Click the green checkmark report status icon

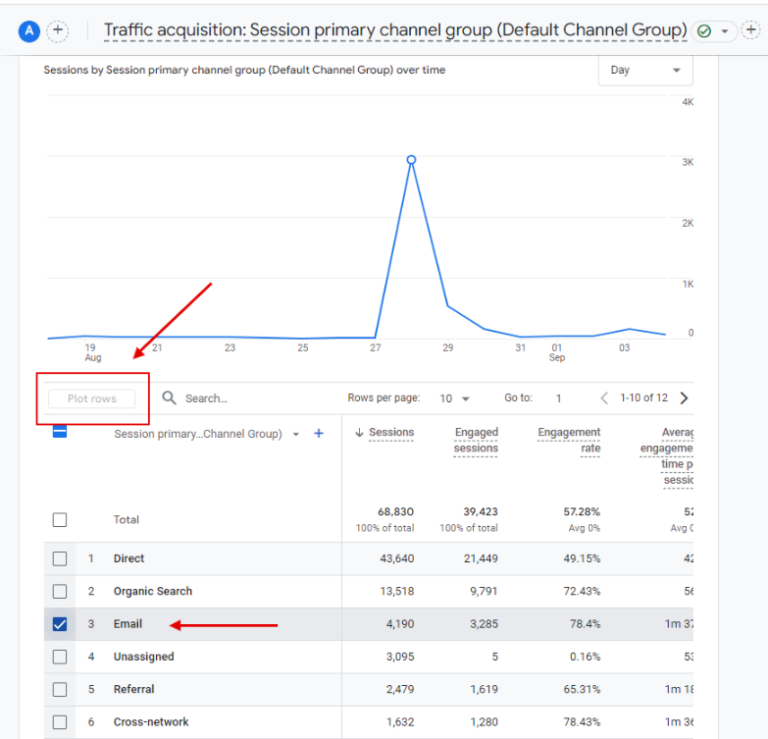point(704,31)
